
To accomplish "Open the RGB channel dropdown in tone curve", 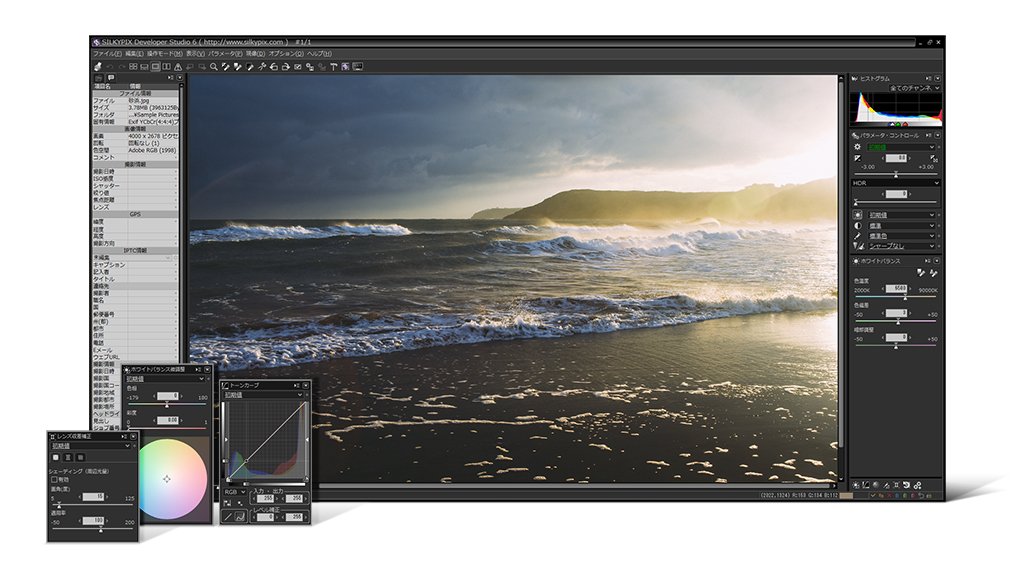I will point(235,492).
